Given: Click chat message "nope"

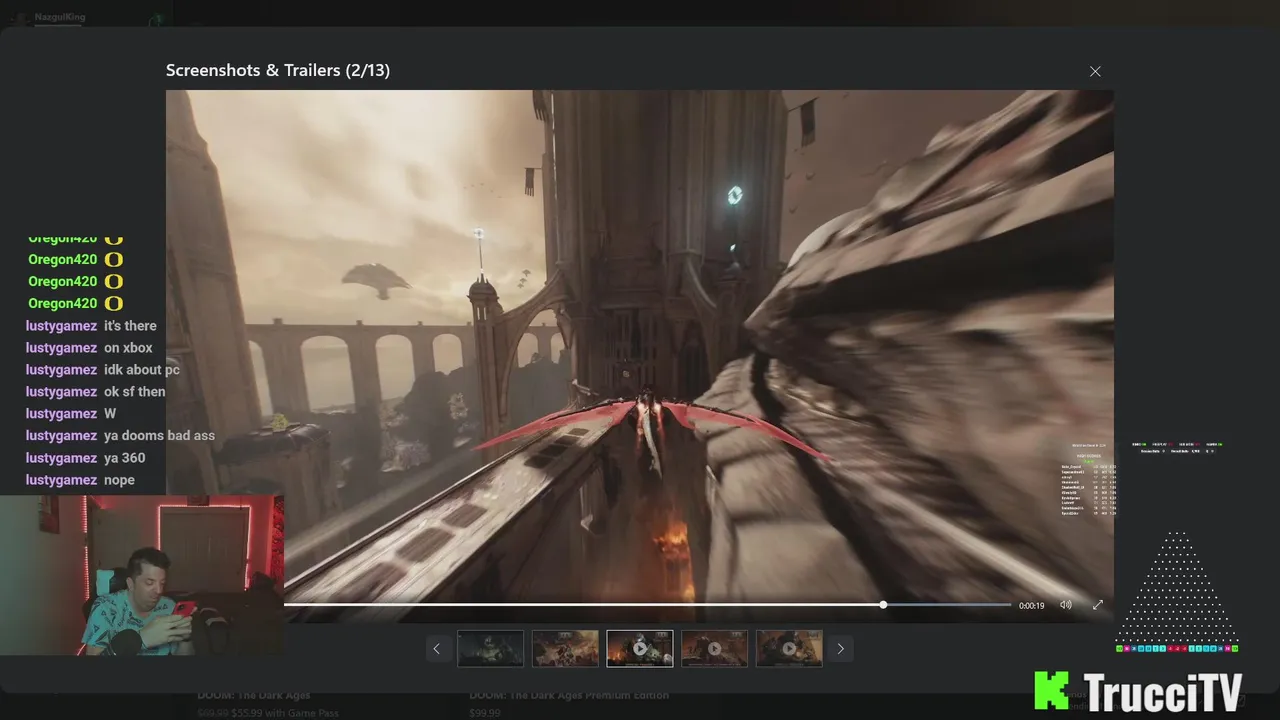Looking at the screenshot, I should point(119,480).
